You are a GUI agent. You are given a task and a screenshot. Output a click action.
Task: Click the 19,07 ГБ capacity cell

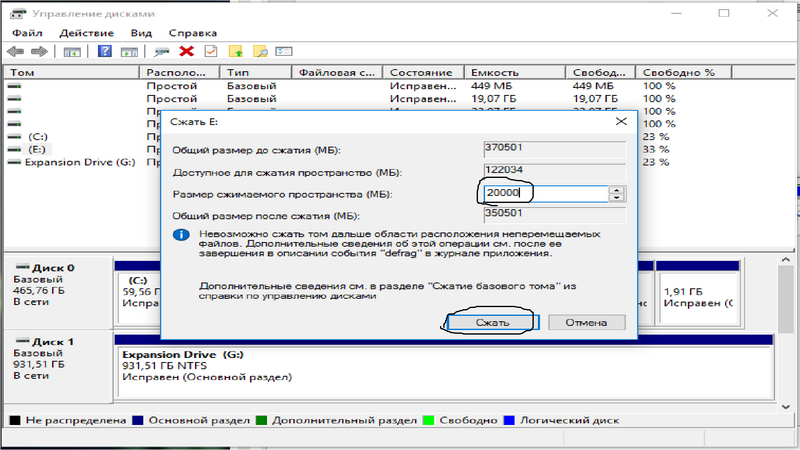pyautogui.click(x=494, y=98)
